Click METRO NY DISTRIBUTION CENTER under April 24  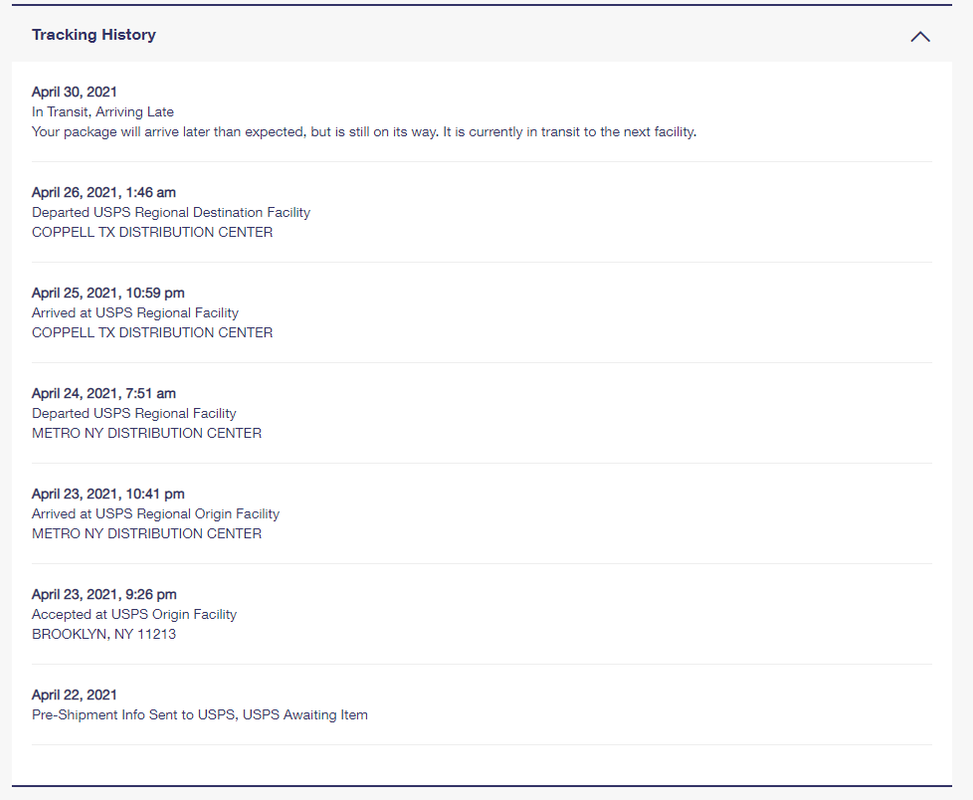tap(146, 433)
